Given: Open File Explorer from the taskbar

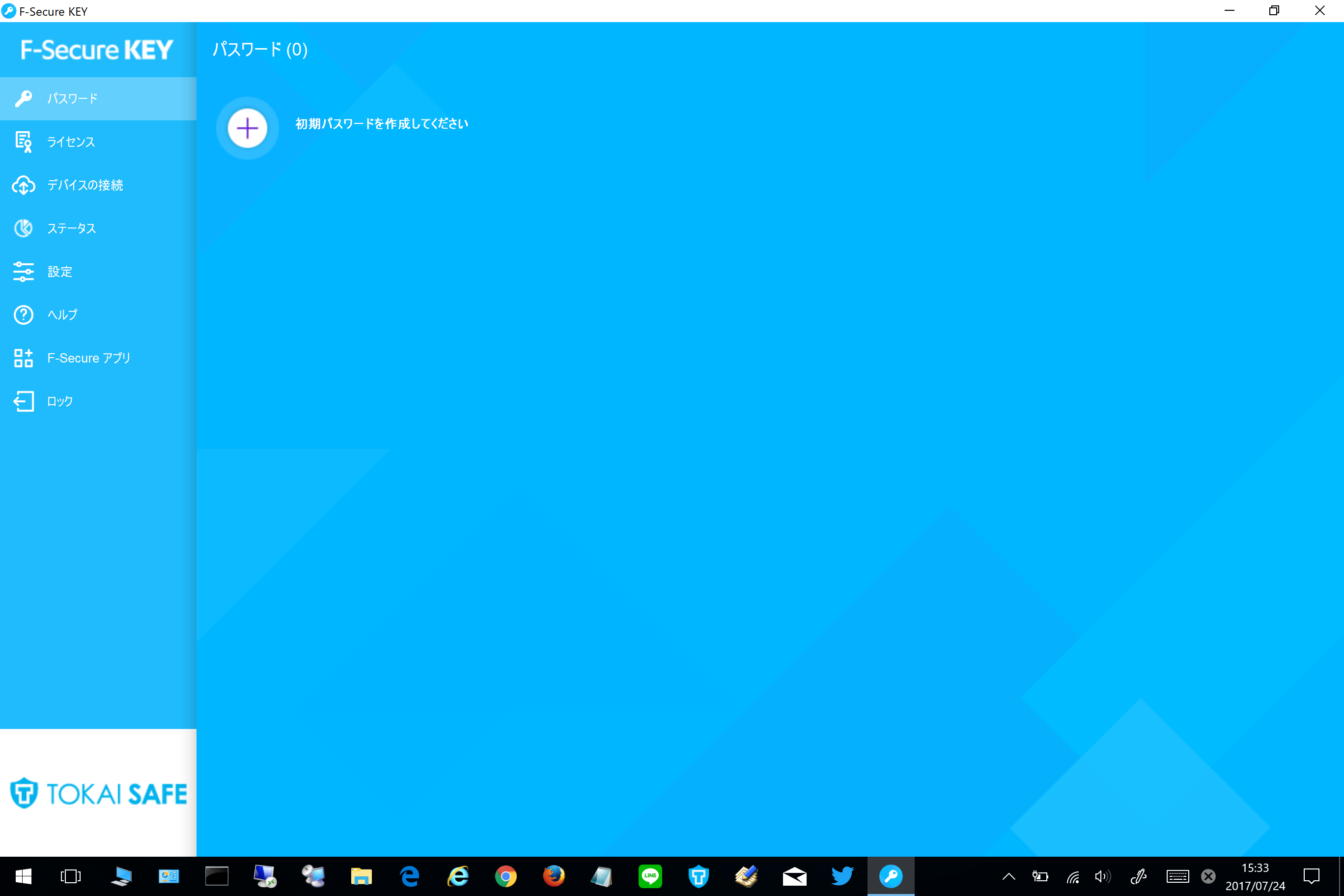Looking at the screenshot, I should pyautogui.click(x=361, y=876).
